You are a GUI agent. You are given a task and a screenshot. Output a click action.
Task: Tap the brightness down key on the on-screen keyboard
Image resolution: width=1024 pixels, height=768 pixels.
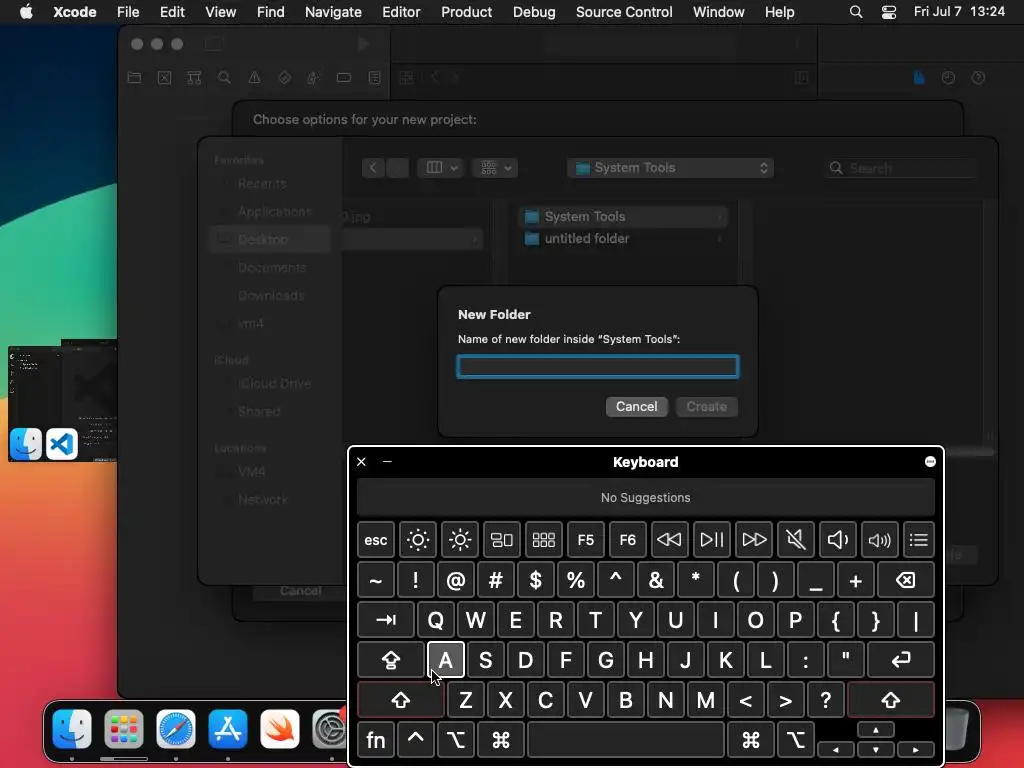418,540
